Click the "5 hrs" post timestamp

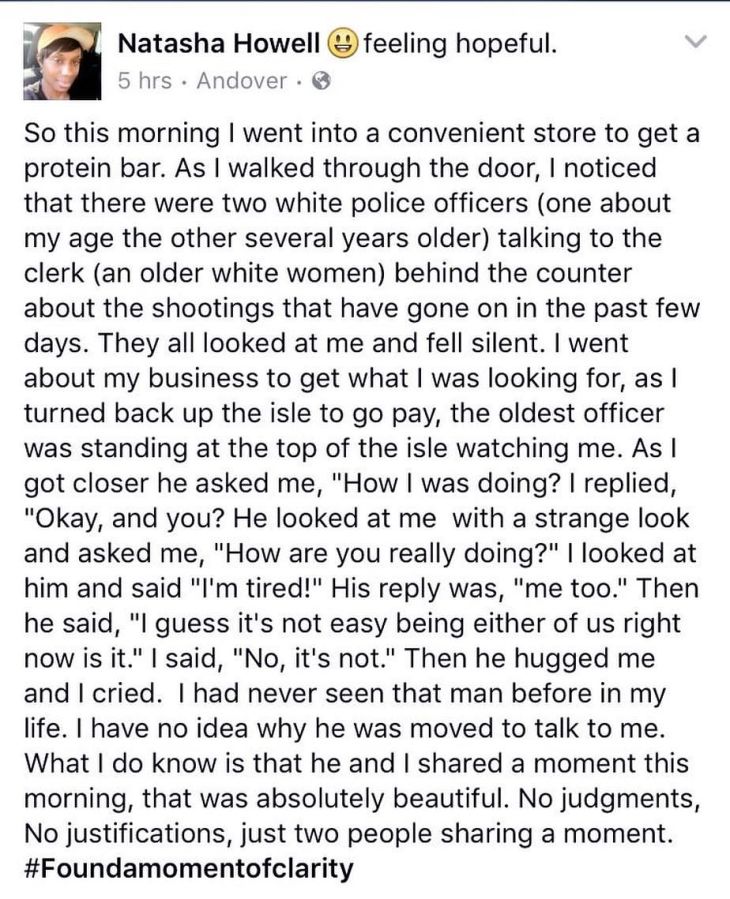coord(144,82)
